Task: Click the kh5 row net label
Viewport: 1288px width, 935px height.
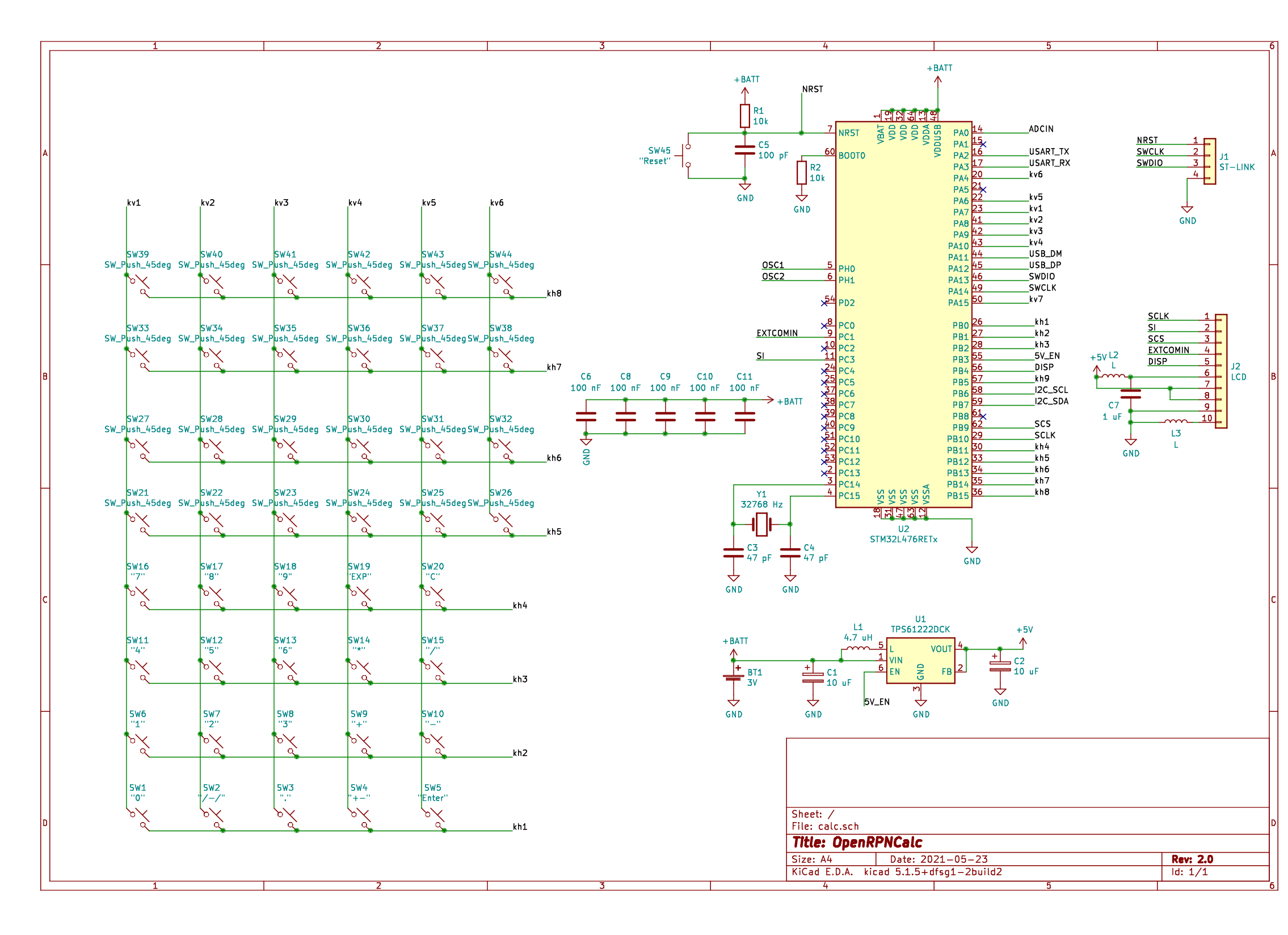Action: coord(554,532)
